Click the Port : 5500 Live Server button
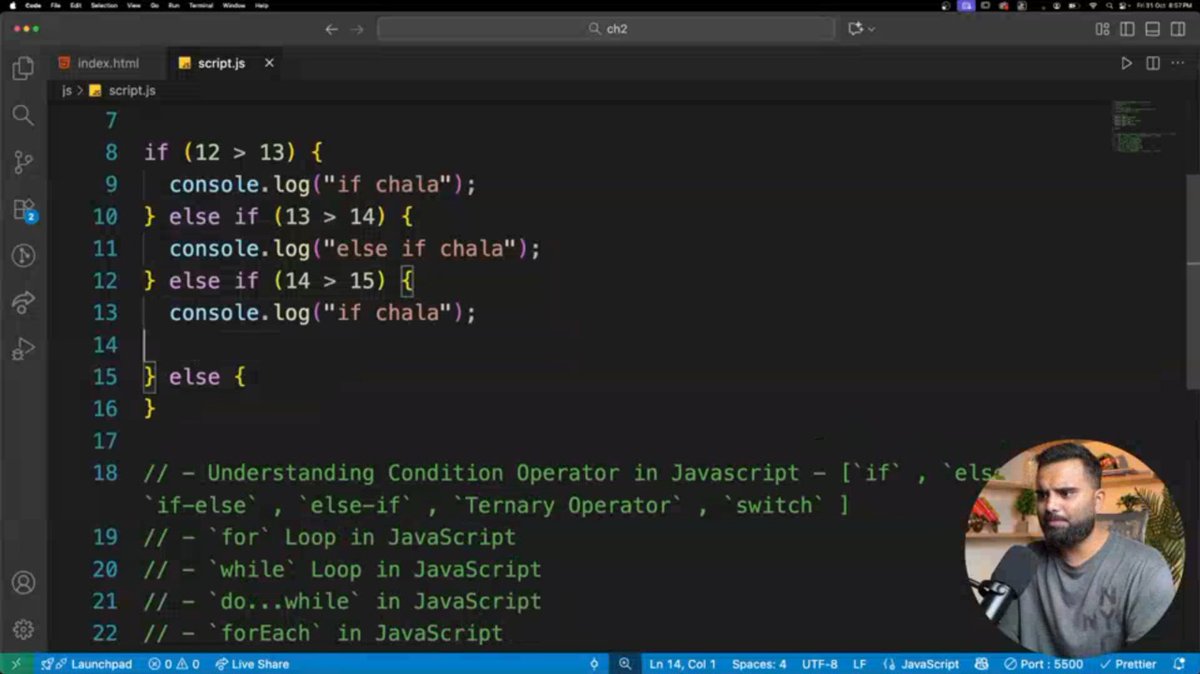This screenshot has width=1200, height=674. point(1043,664)
